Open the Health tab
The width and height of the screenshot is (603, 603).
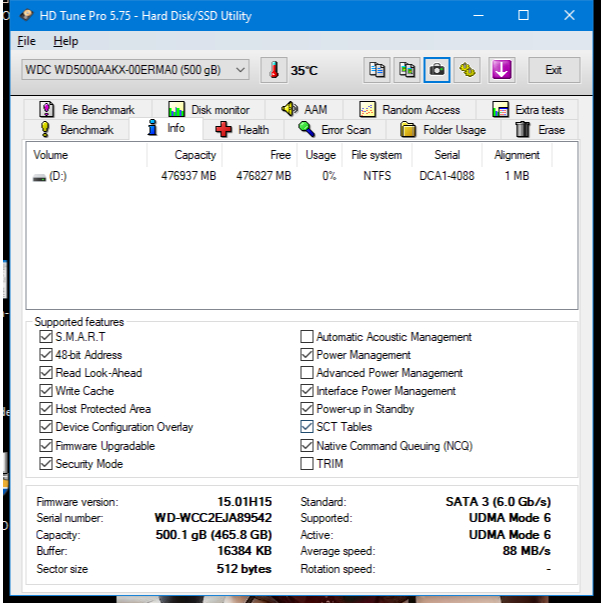(x=241, y=130)
